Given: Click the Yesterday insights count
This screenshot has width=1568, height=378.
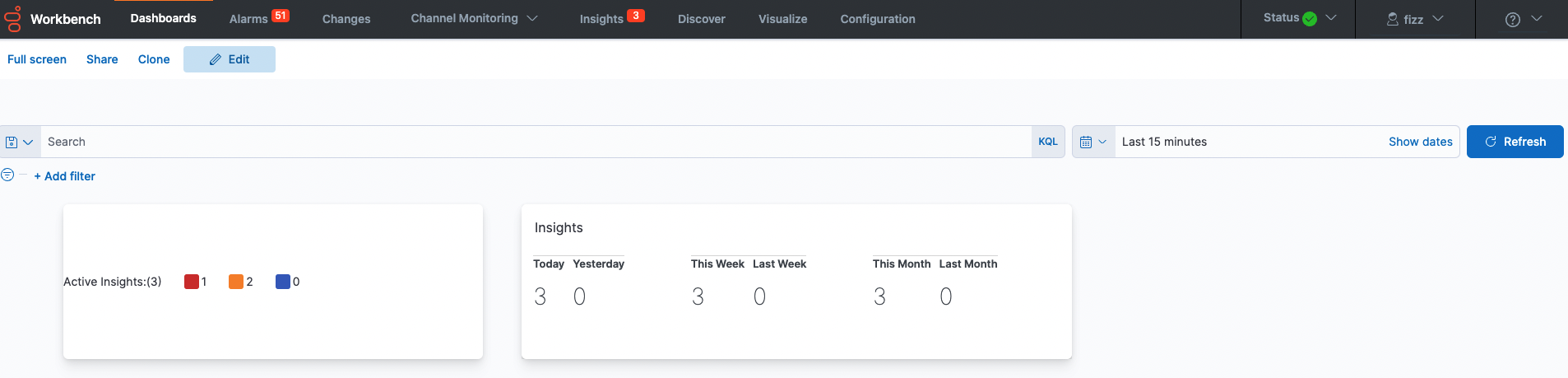Looking at the screenshot, I should (580, 296).
